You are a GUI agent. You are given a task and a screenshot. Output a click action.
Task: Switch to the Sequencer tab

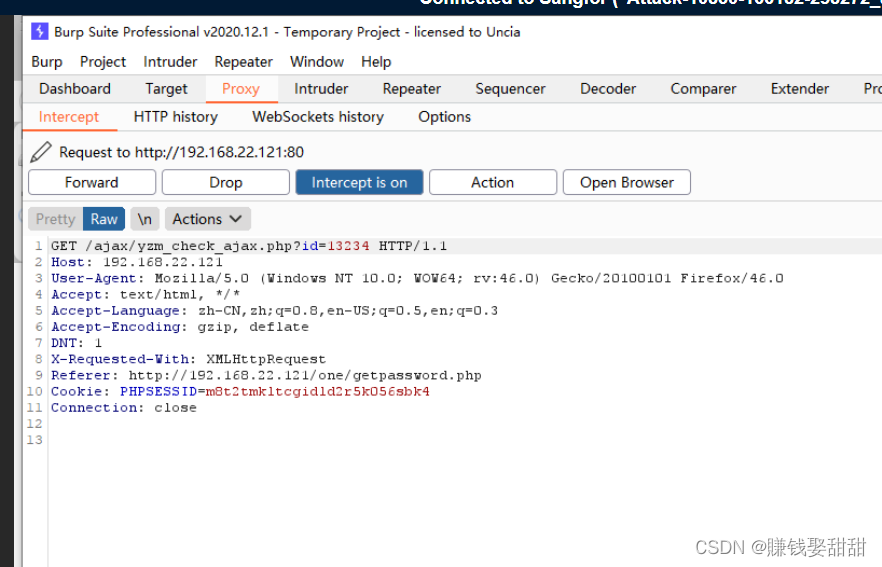[510, 89]
